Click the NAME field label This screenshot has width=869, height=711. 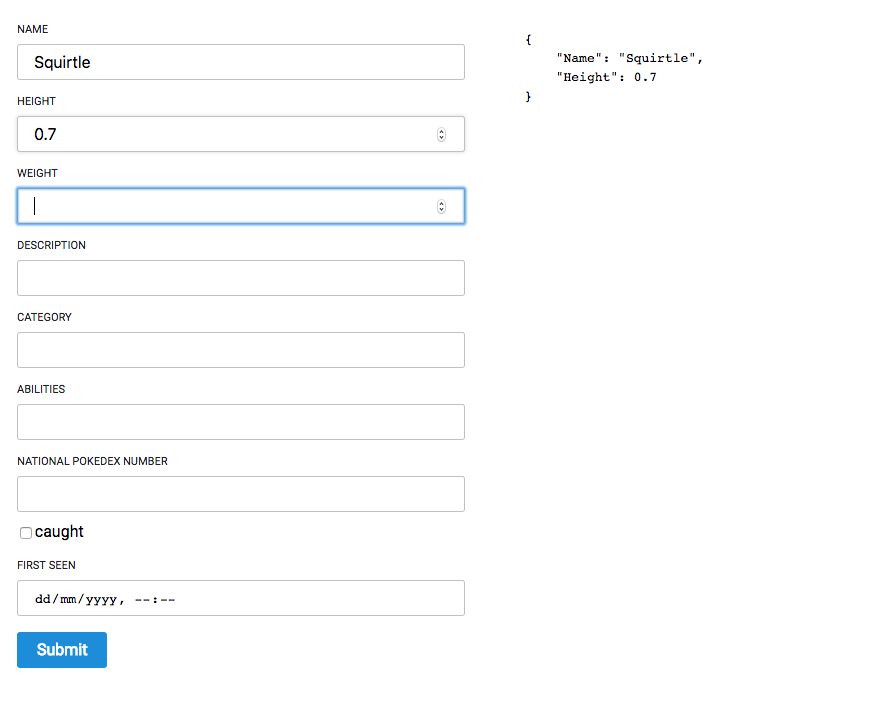click(x=33, y=29)
